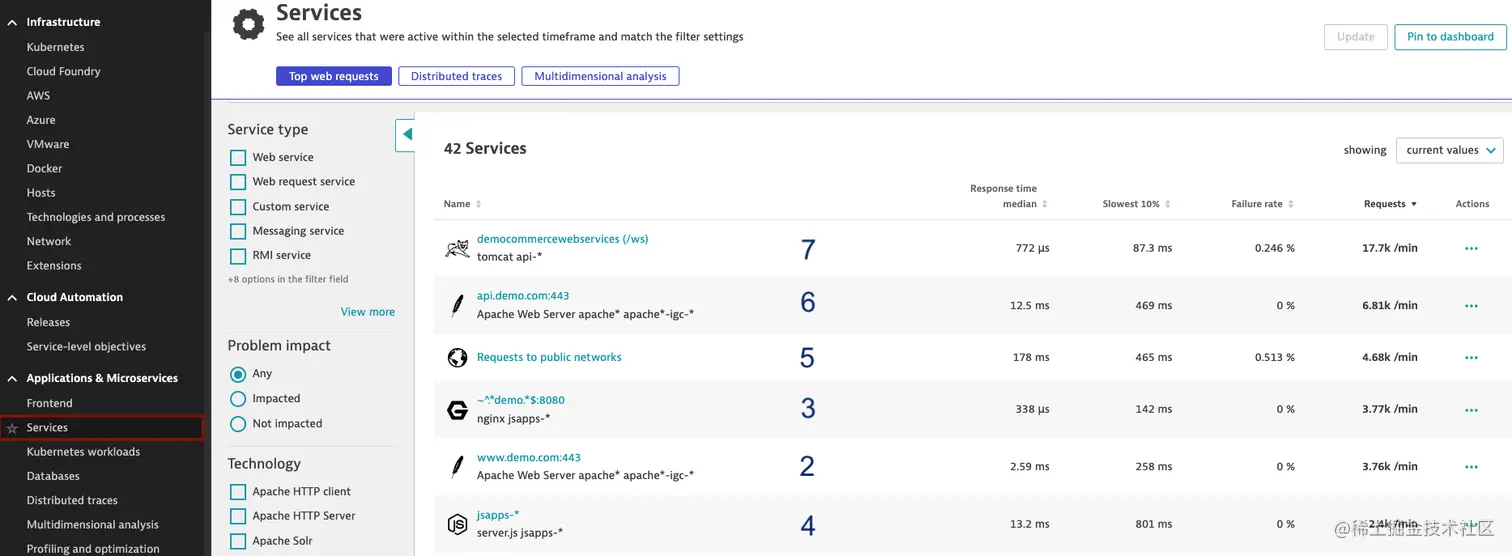
Task: Click the View more link
Action: (x=367, y=312)
